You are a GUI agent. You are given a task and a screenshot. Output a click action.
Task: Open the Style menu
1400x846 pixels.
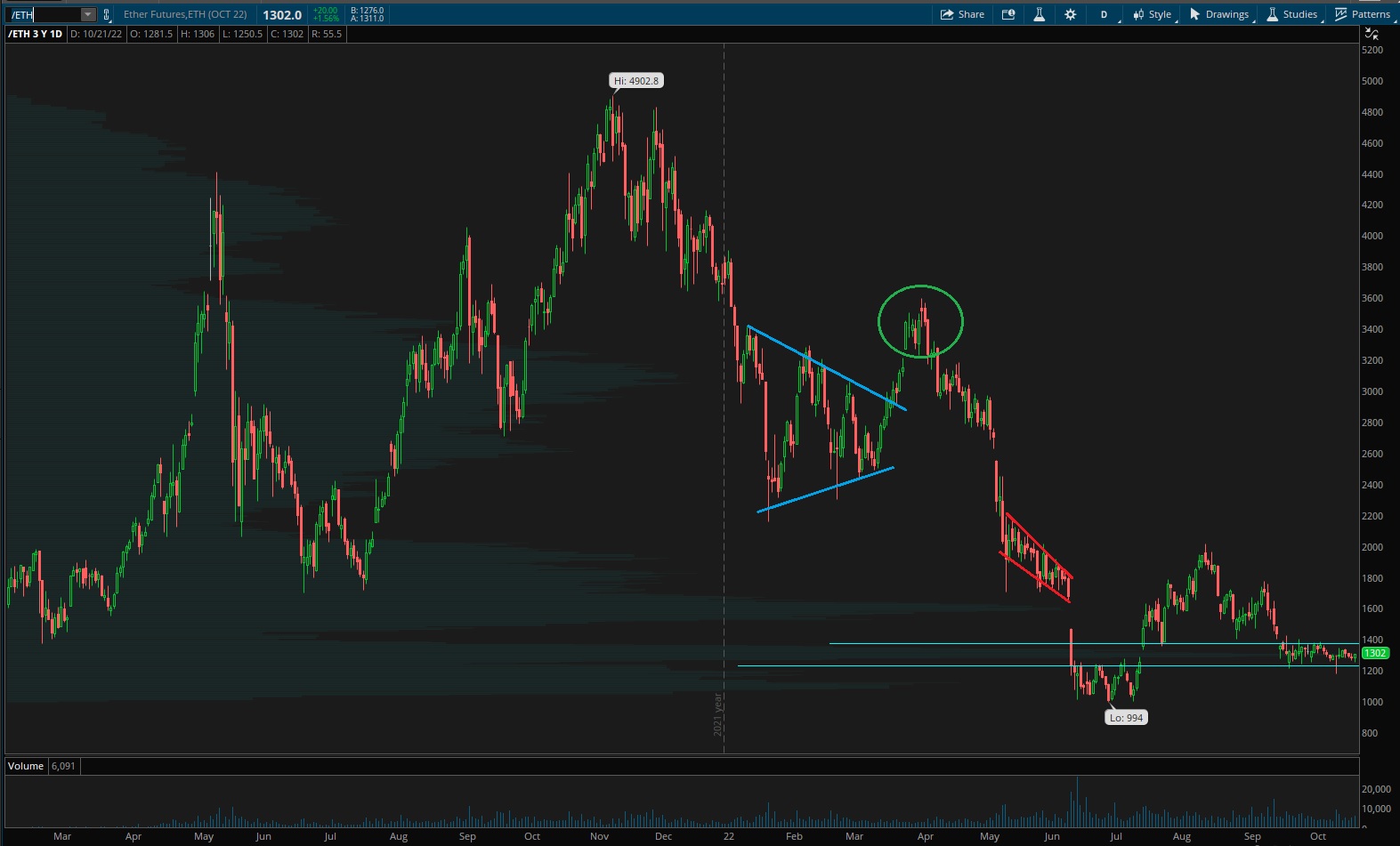1153,14
